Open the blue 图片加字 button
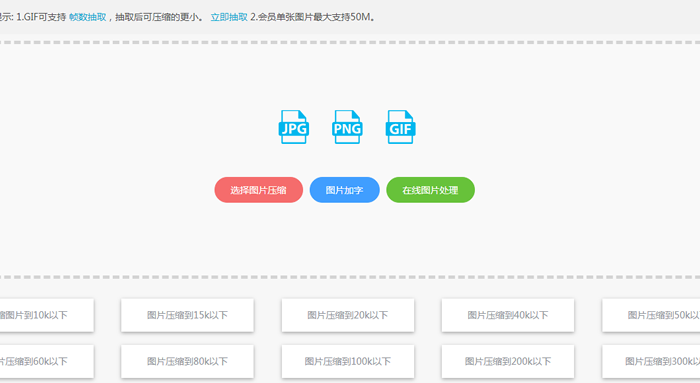The height and width of the screenshot is (383, 700). point(345,190)
